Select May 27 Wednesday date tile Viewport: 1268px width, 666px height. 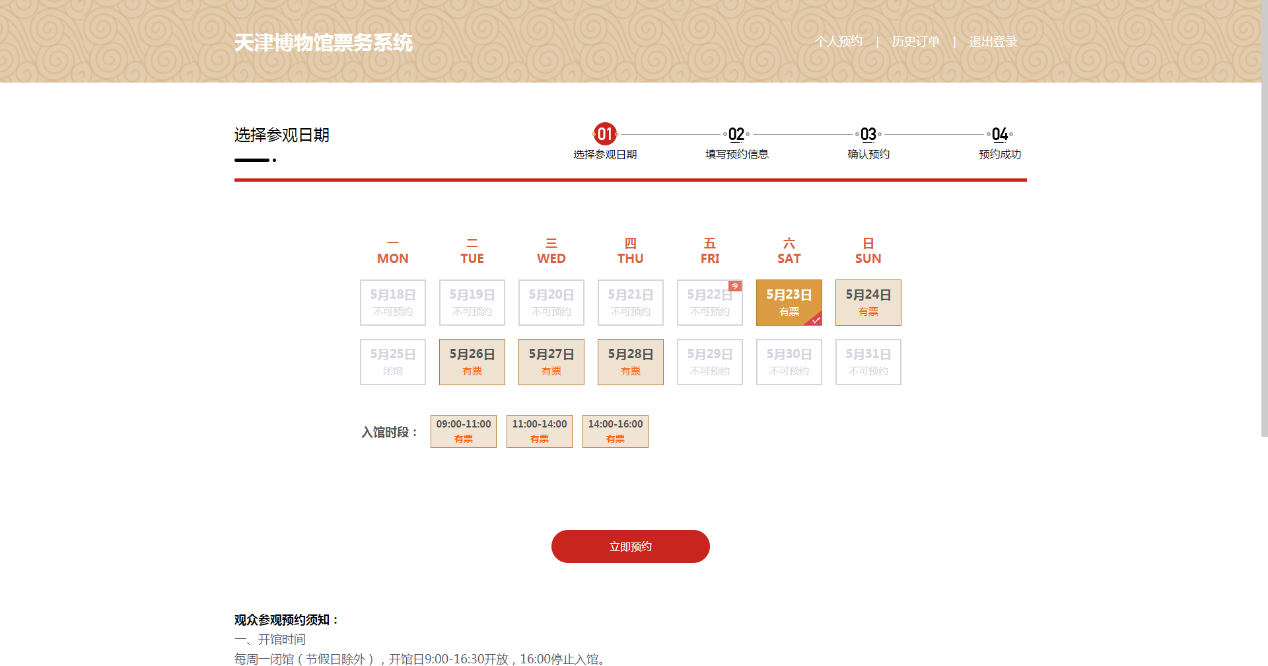pyautogui.click(x=551, y=362)
